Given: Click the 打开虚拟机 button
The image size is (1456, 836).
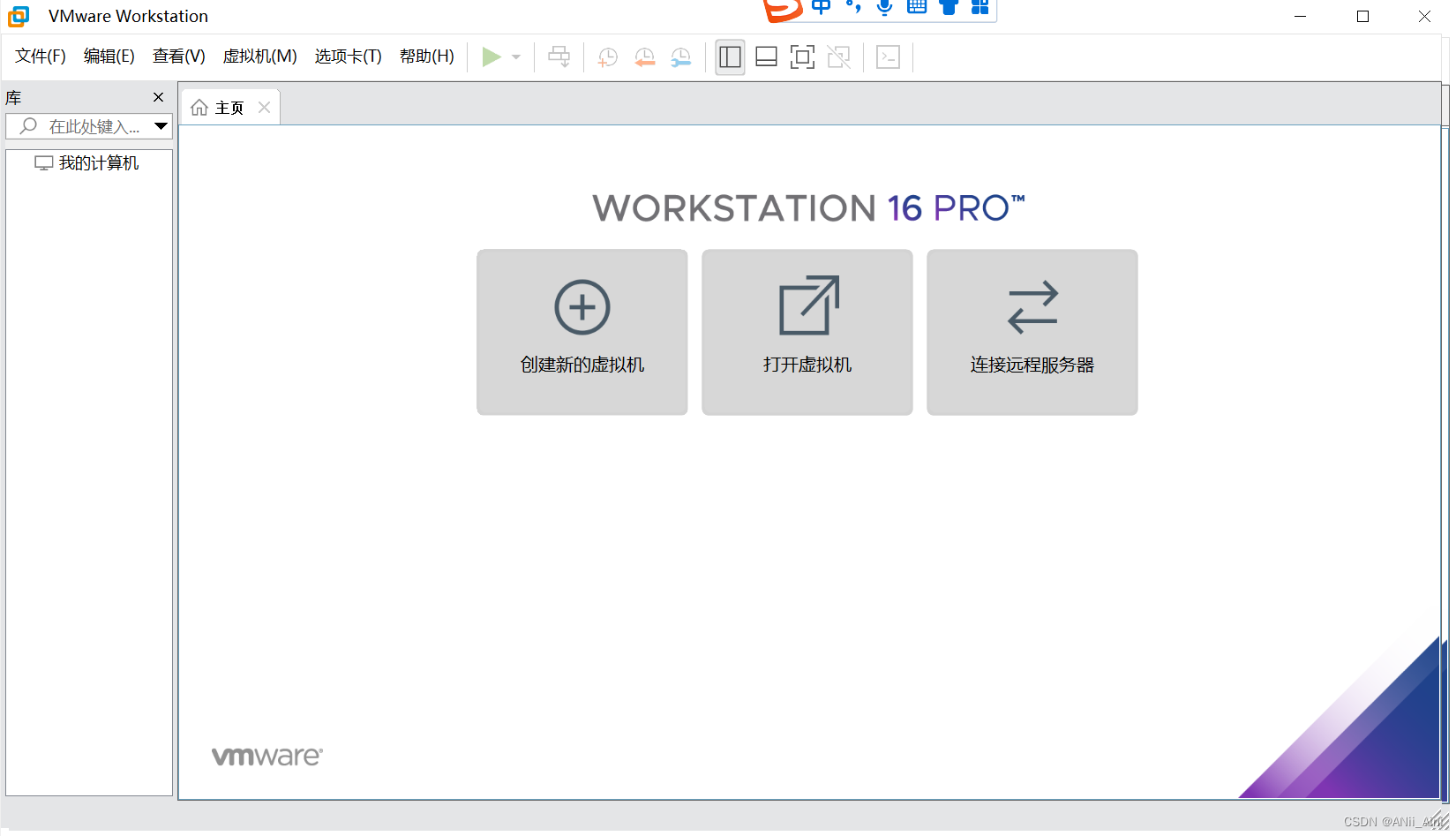Looking at the screenshot, I should pos(807,332).
